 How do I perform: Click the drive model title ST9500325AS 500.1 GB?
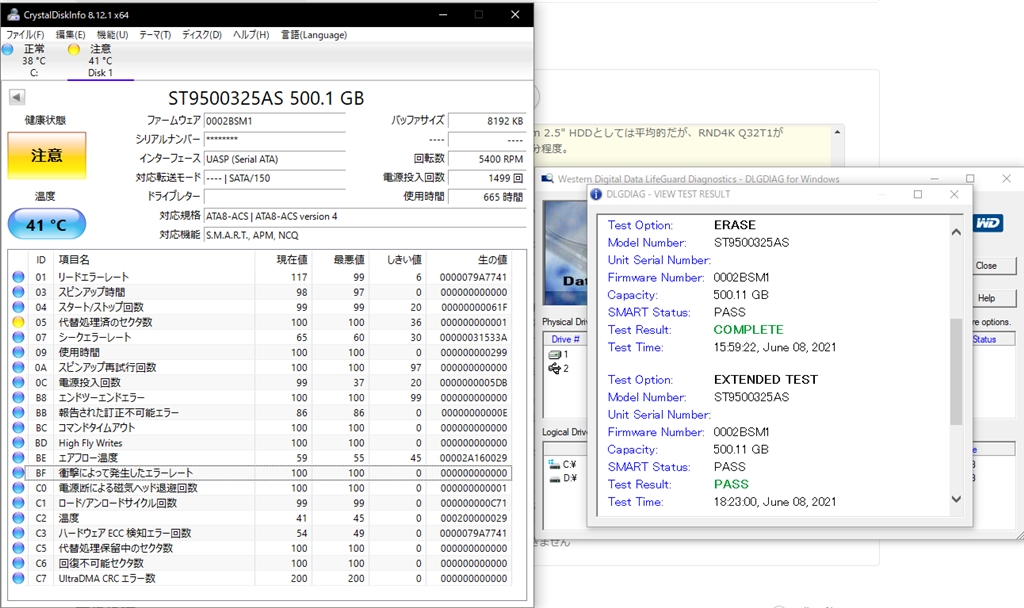(266, 98)
